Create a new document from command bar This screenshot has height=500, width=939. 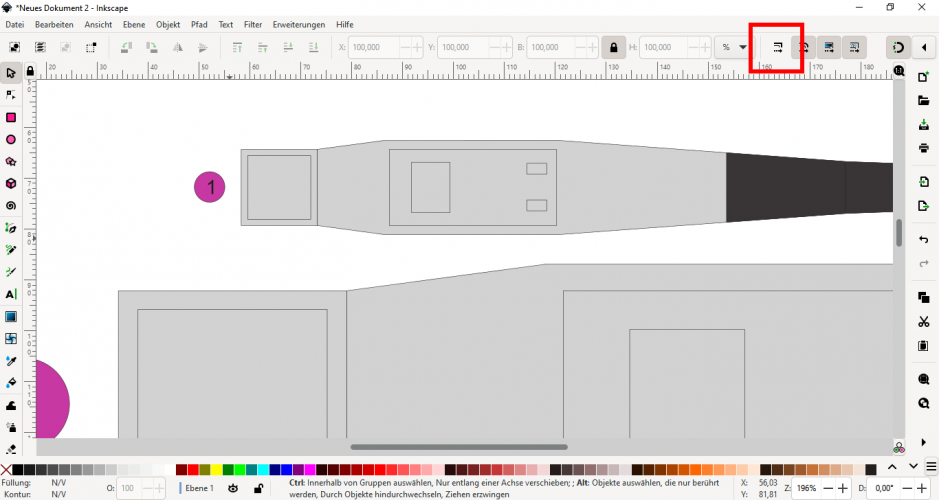[923, 77]
